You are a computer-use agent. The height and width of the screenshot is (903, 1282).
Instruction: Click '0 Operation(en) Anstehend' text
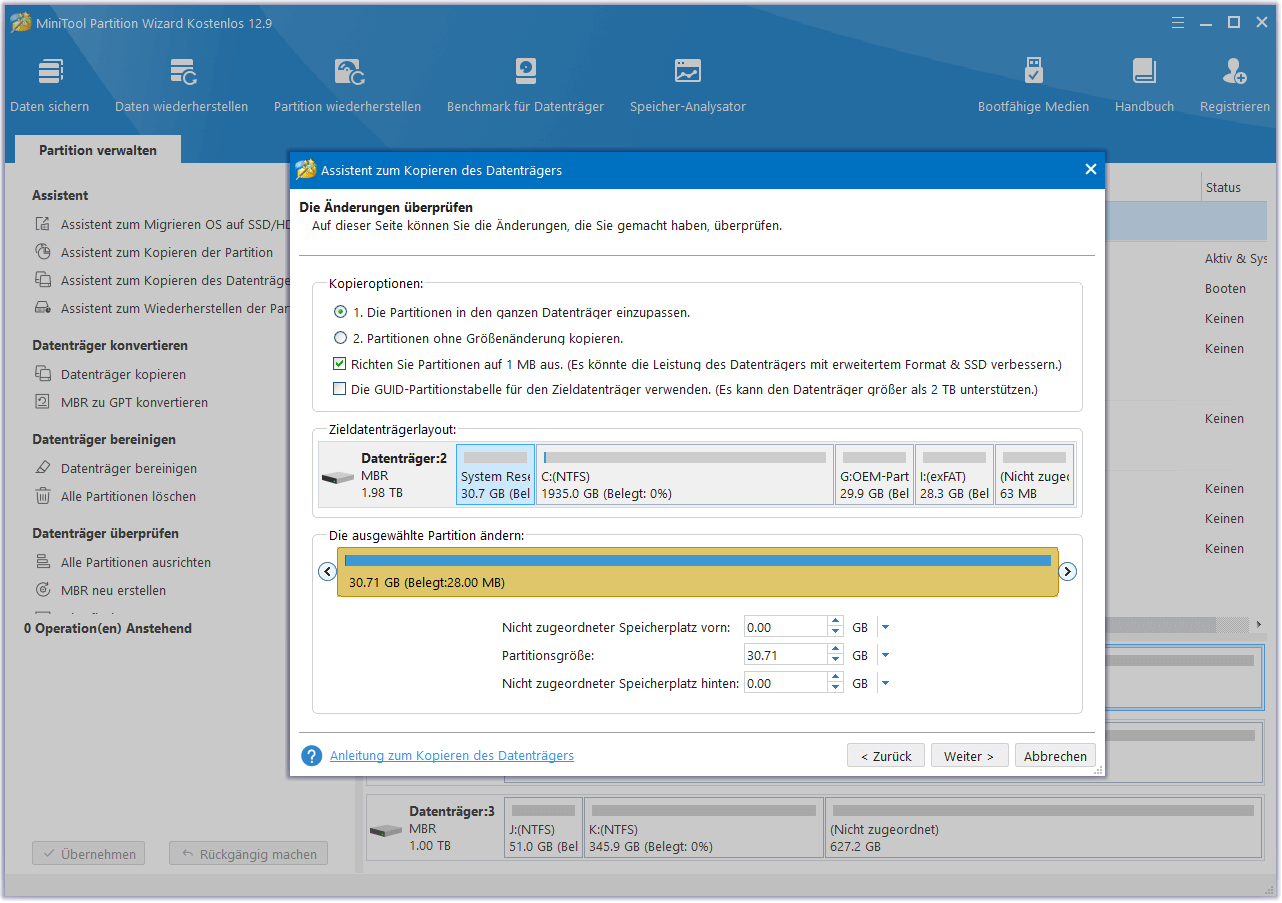tap(108, 629)
